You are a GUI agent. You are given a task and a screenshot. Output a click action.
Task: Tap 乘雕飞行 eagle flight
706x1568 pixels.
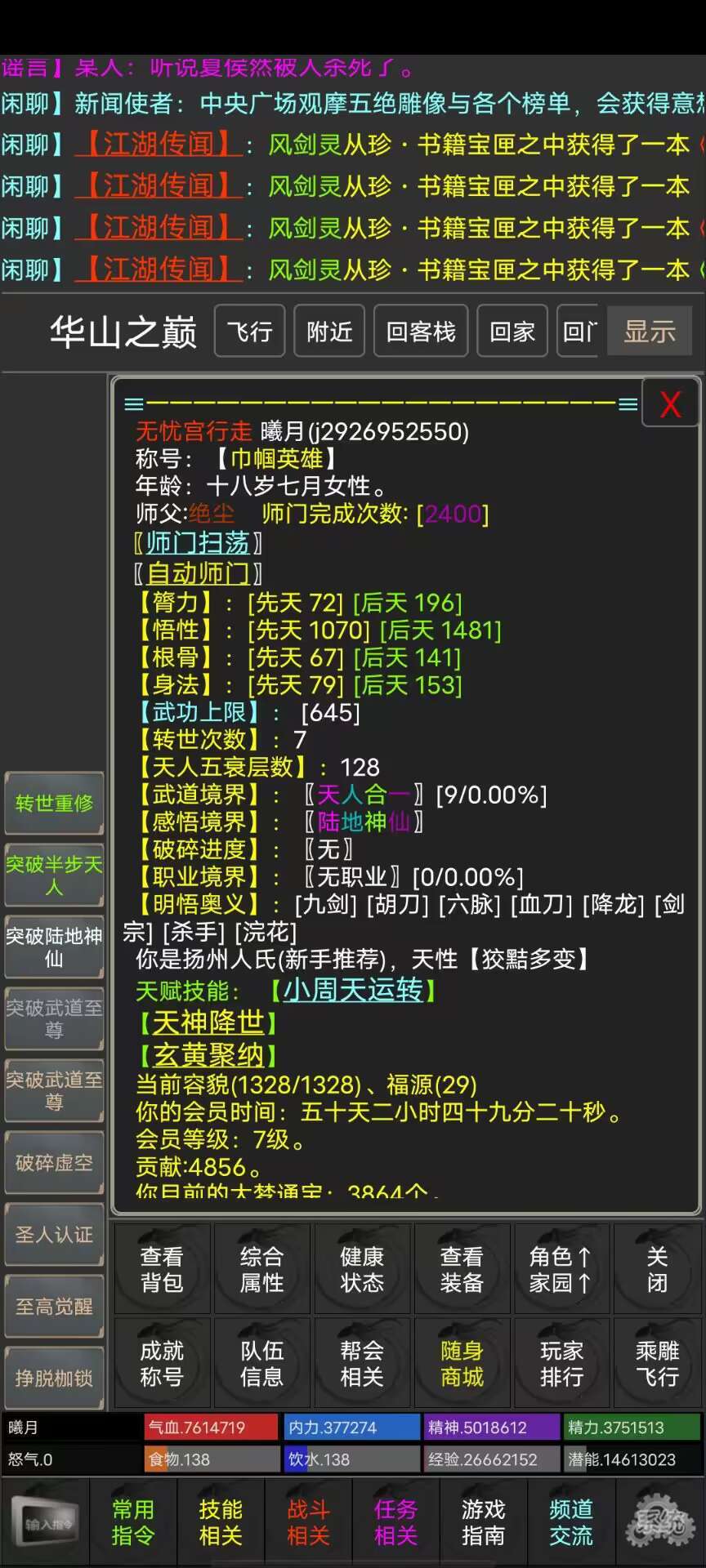[x=657, y=1364]
